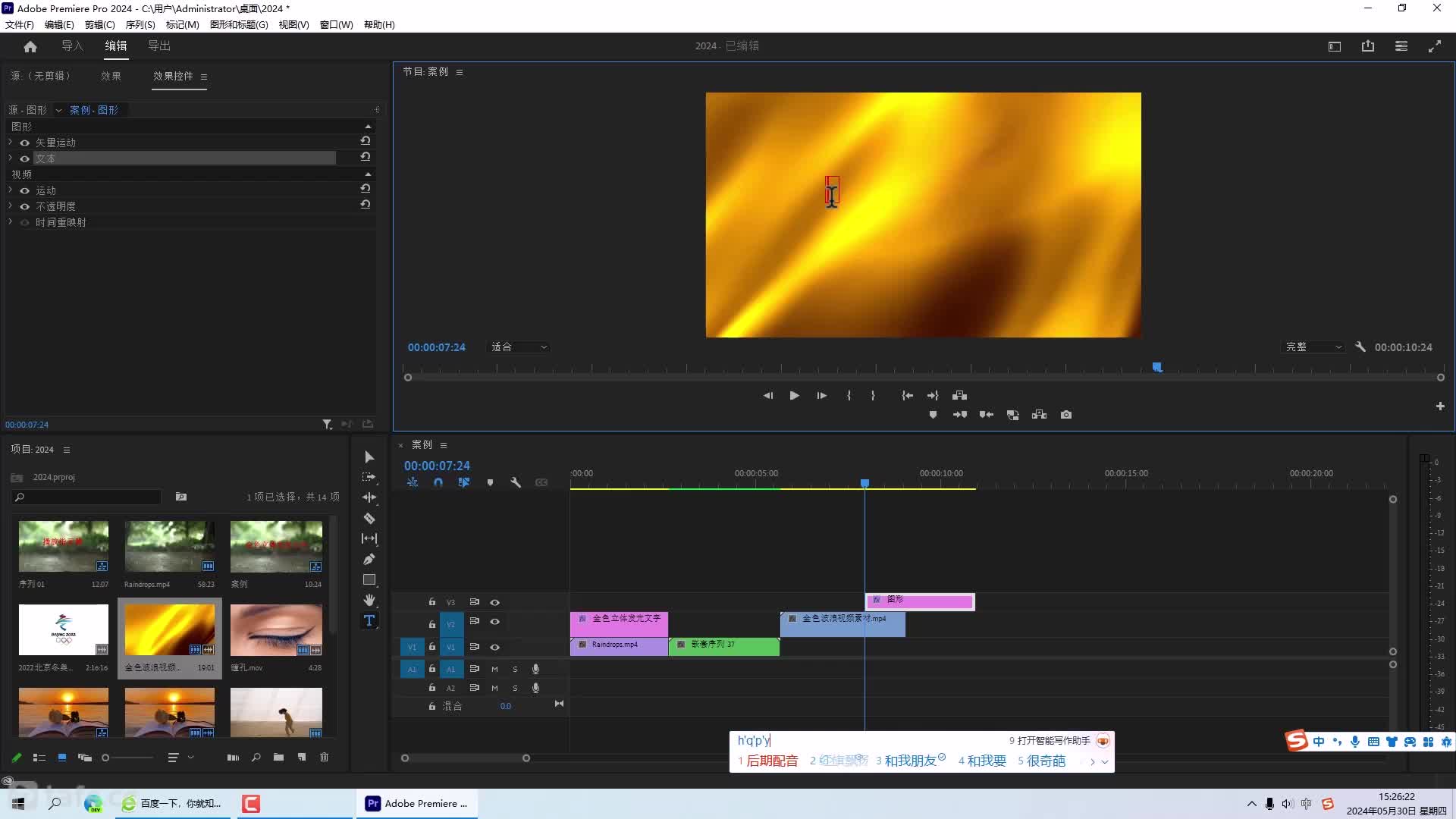The height and width of the screenshot is (819, 1456).
Task: Select the Ripple Edit tool
Action: click(369, 497)
